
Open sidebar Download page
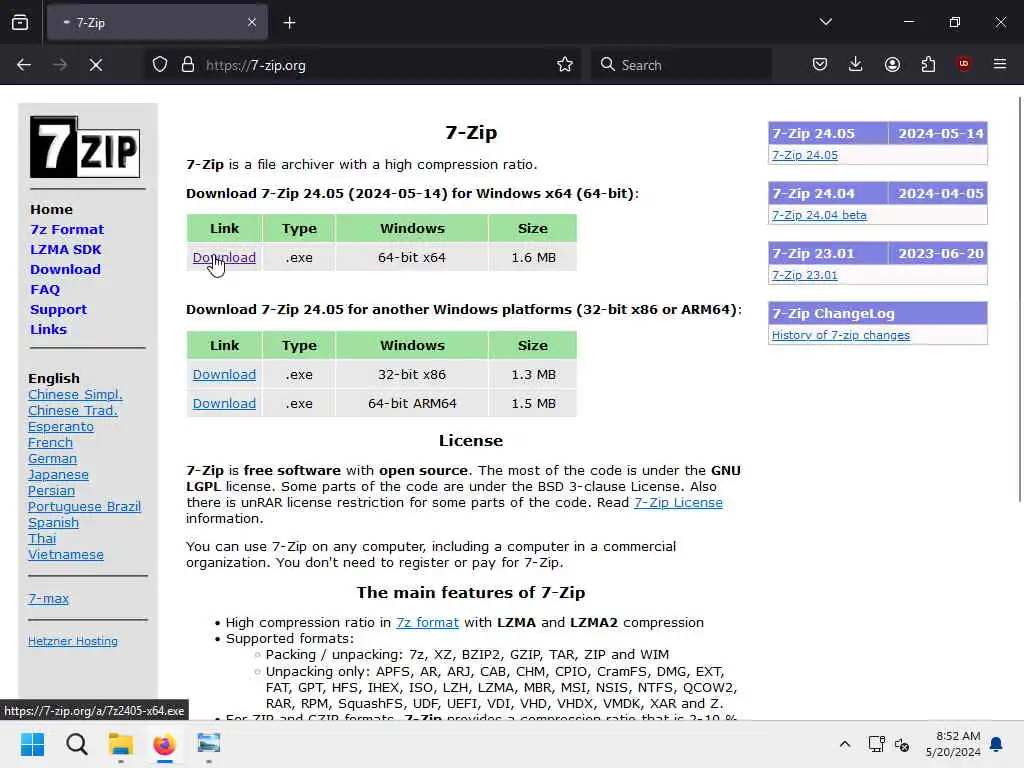point(65,270)
